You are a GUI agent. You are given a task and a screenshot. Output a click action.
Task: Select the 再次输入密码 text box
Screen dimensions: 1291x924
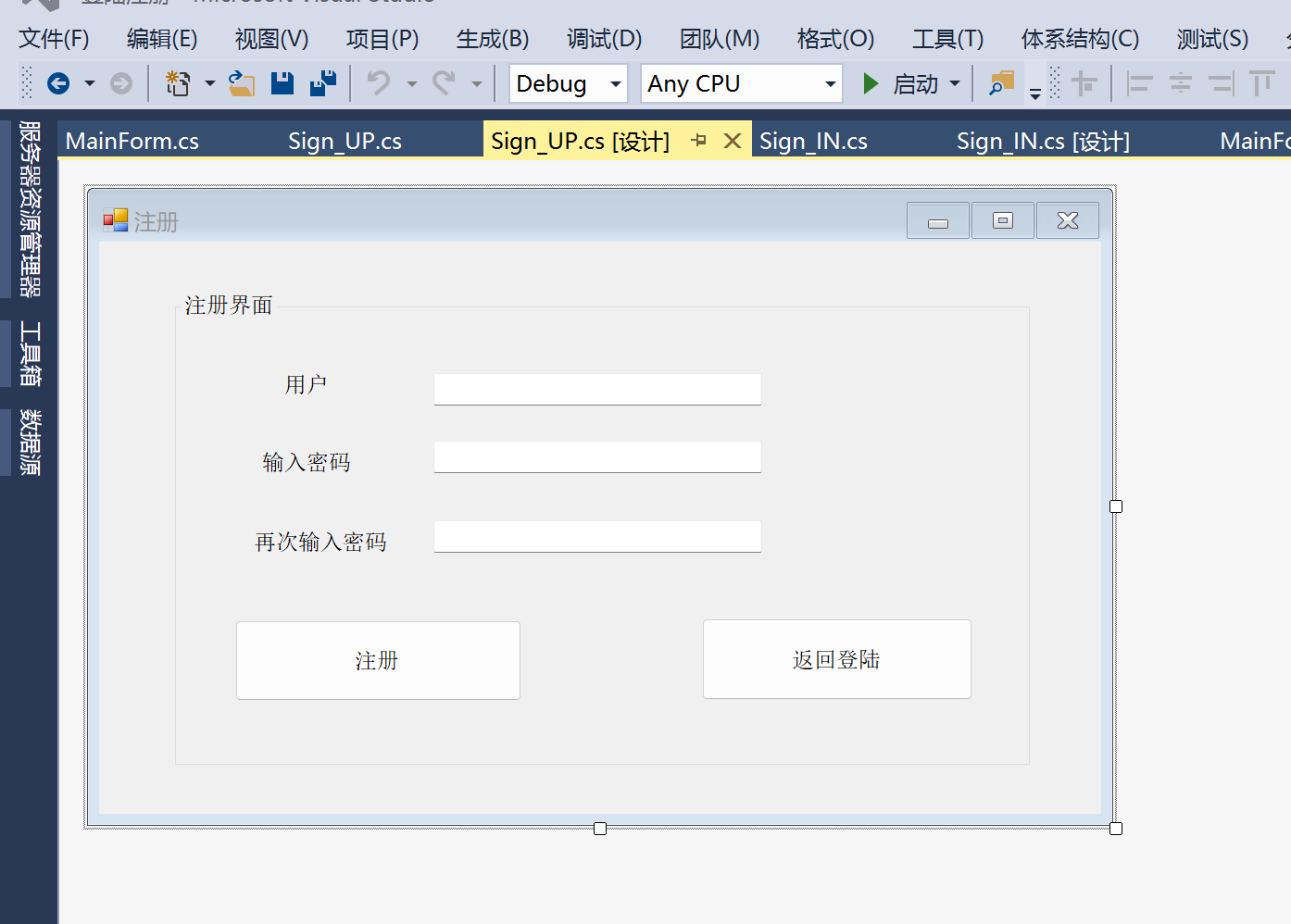(597, 536)
